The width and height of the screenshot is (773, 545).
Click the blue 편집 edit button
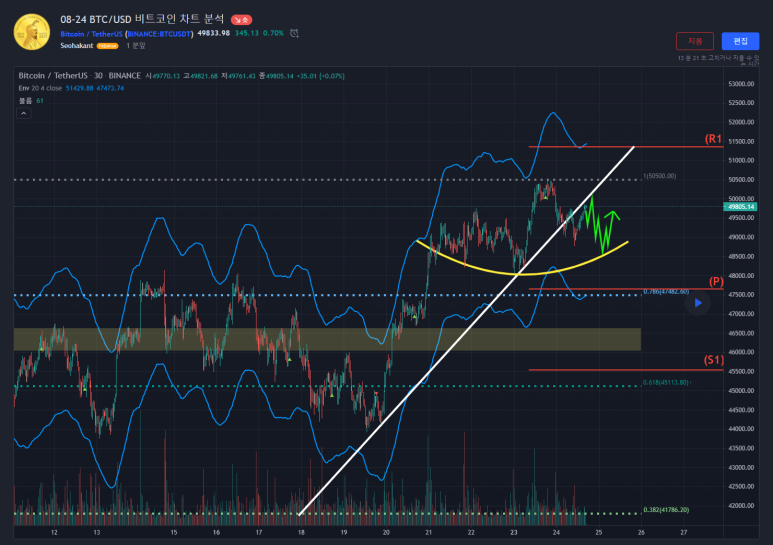(x=740, y=41)
